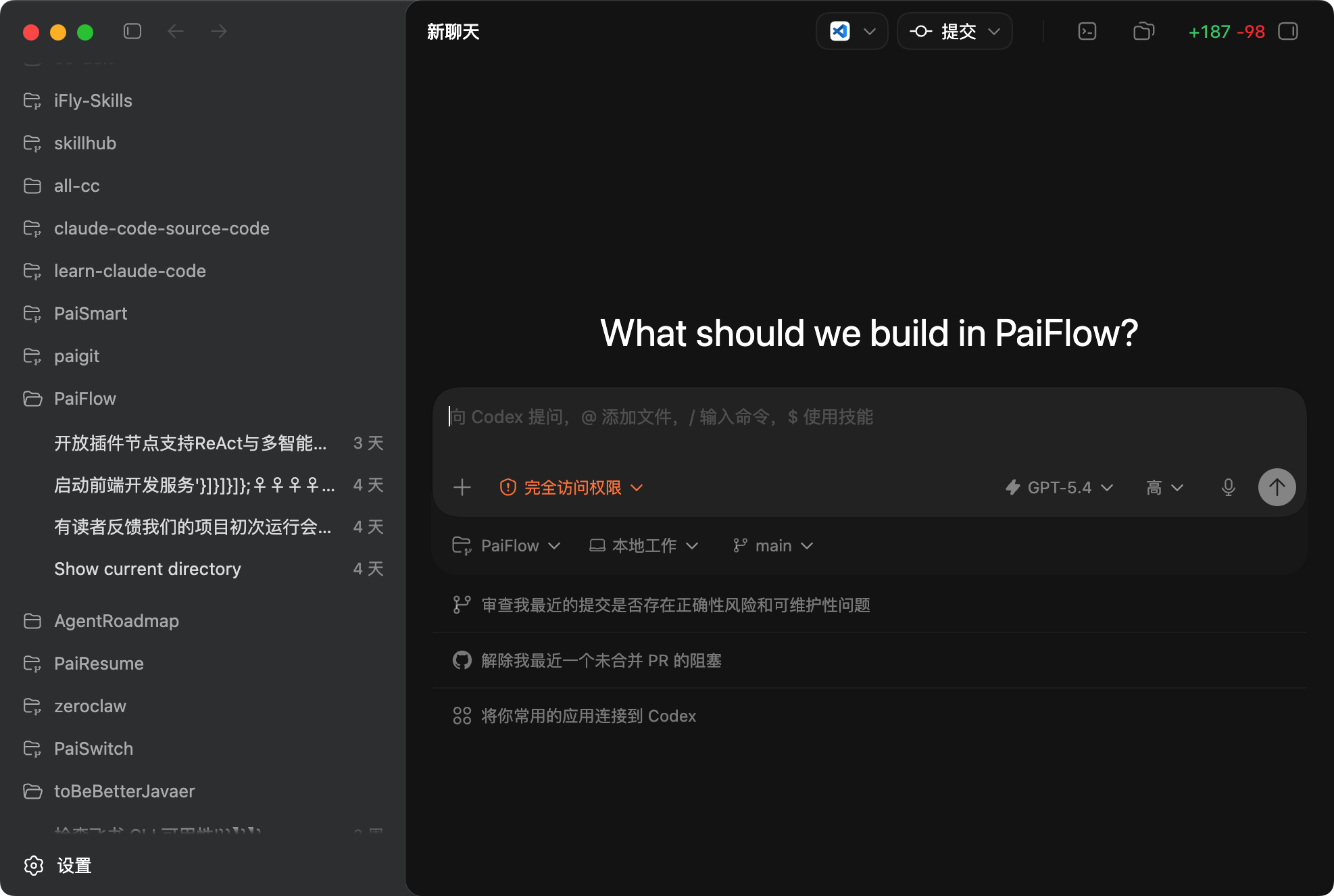Open chat 启动前端开发服务
The width and height of the screenshot is (1334, 896).
pos(203,485)
